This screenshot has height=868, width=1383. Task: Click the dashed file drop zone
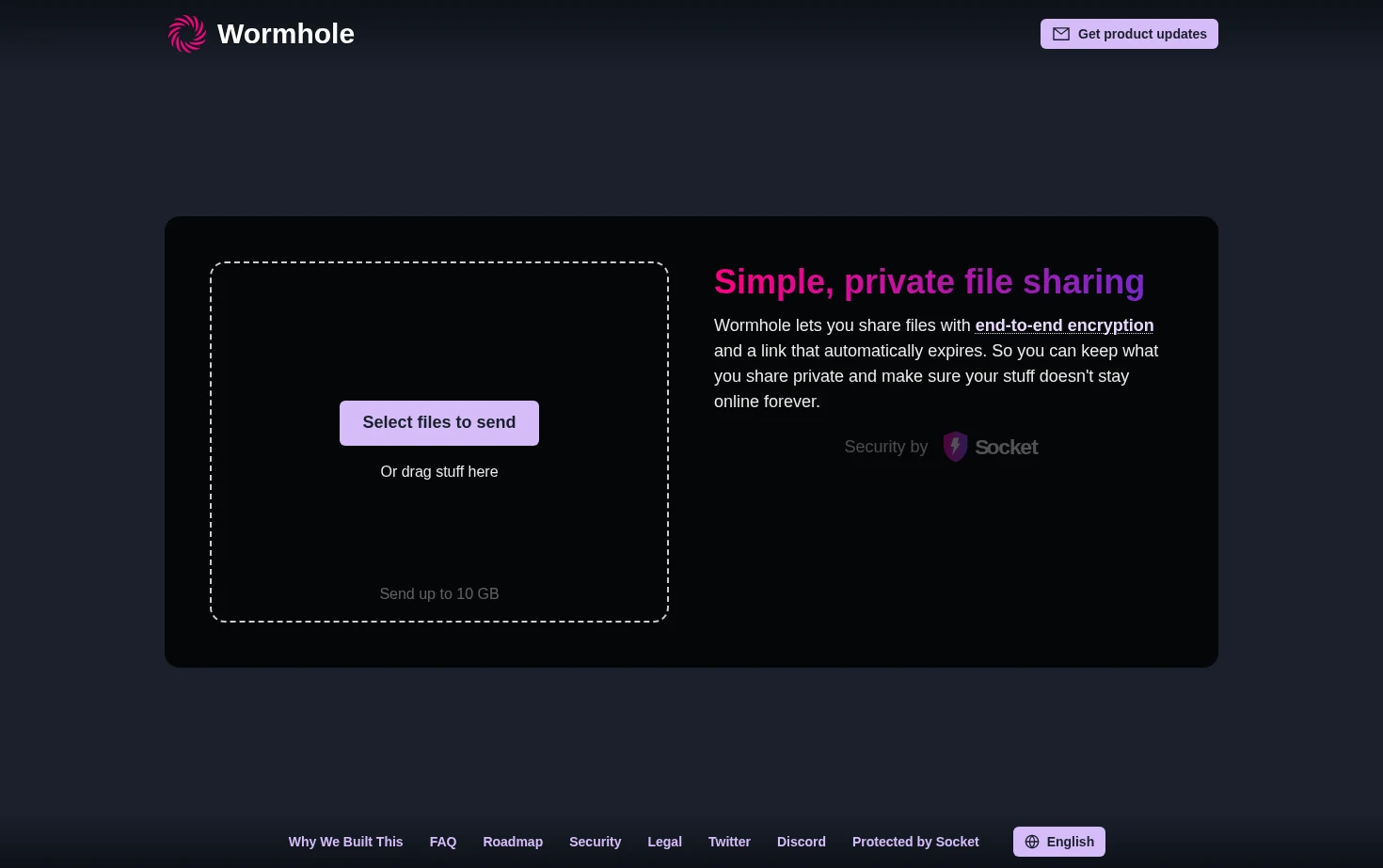click(x=439, y=442)
